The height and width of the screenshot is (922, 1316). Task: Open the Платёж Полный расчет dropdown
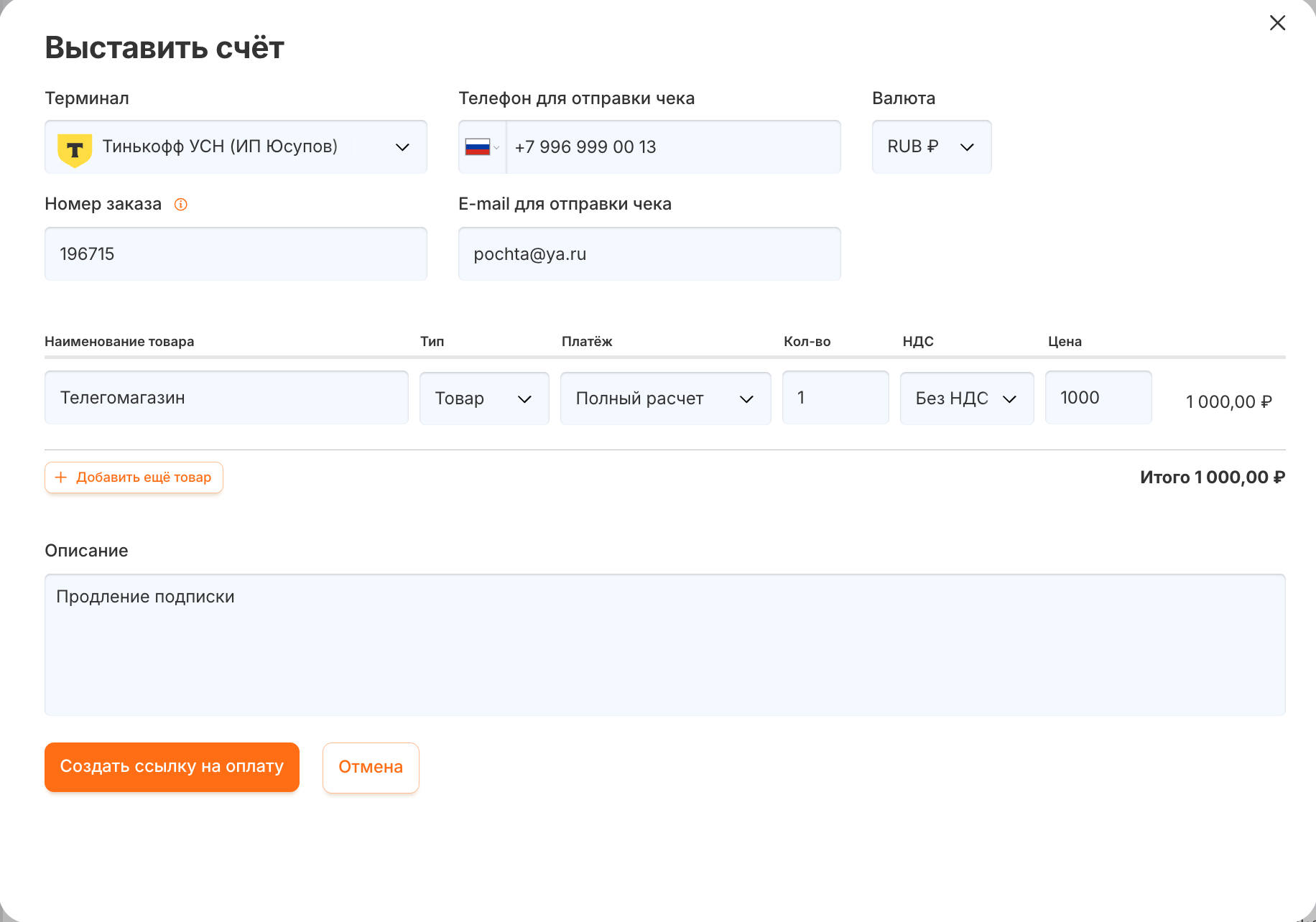(x=665, y=398)
